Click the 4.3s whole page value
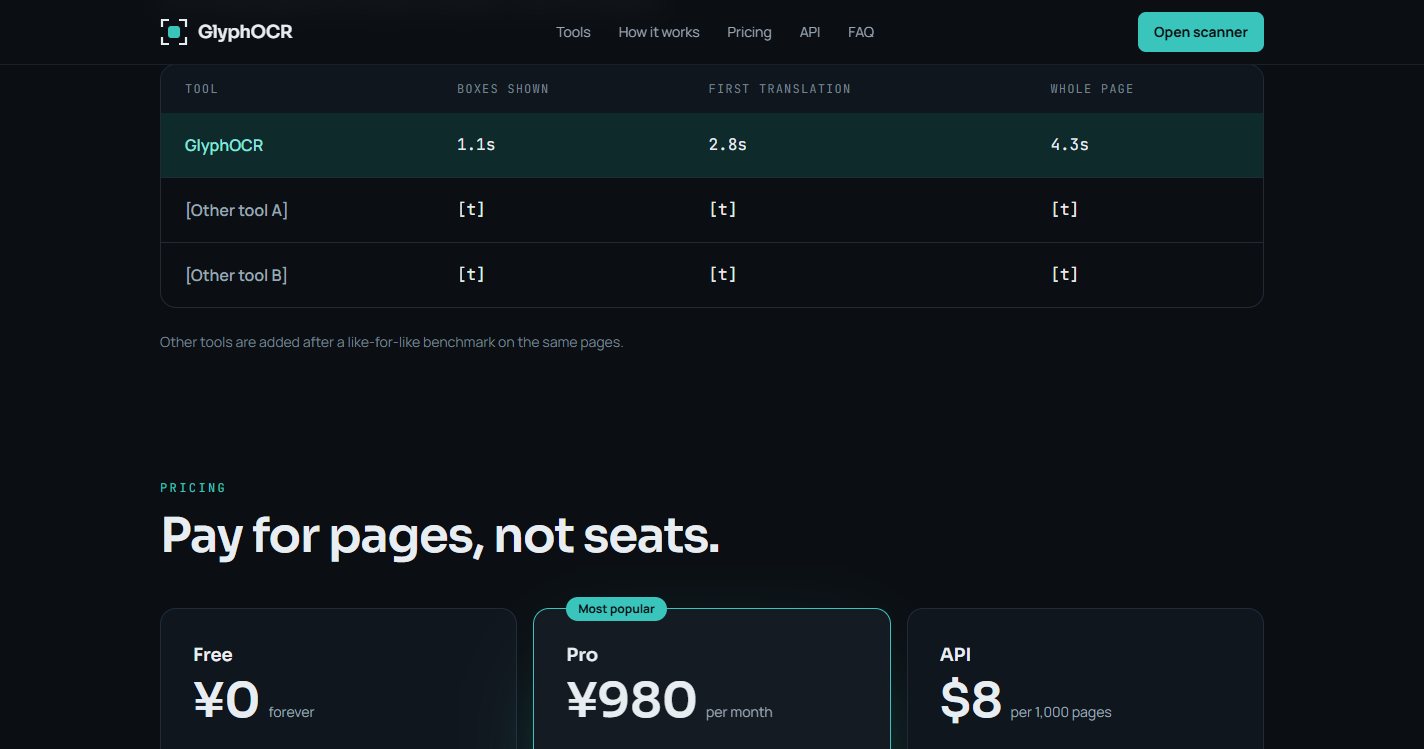 coord(1070,145)
